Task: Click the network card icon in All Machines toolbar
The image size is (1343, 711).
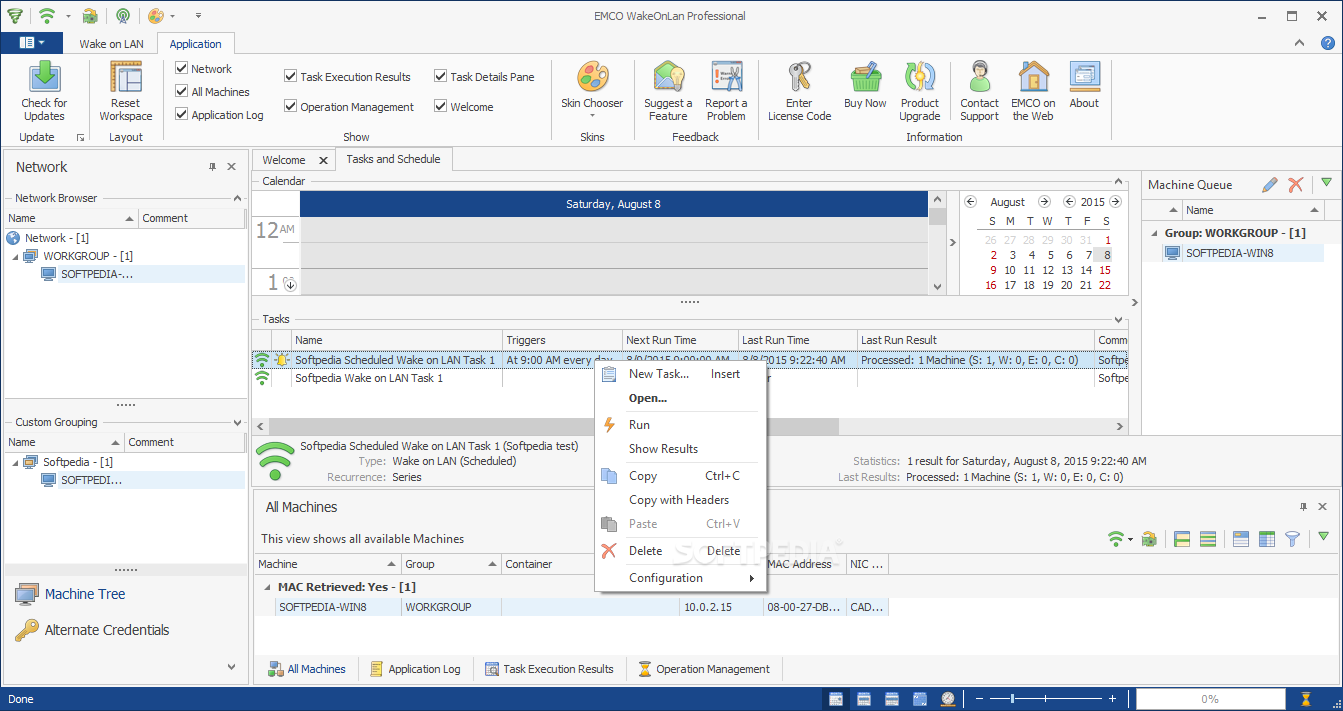Action: pyautogui.click(x=1149, y=539)
